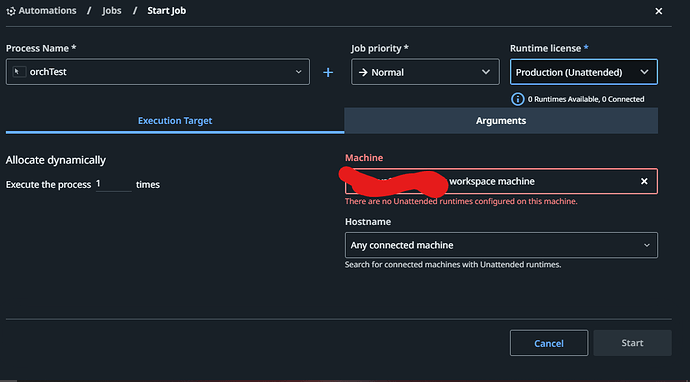This screenshot has width=690, height=382.
Task: Click the info icon beside Runtimes Available
Action: click(518, 99)
